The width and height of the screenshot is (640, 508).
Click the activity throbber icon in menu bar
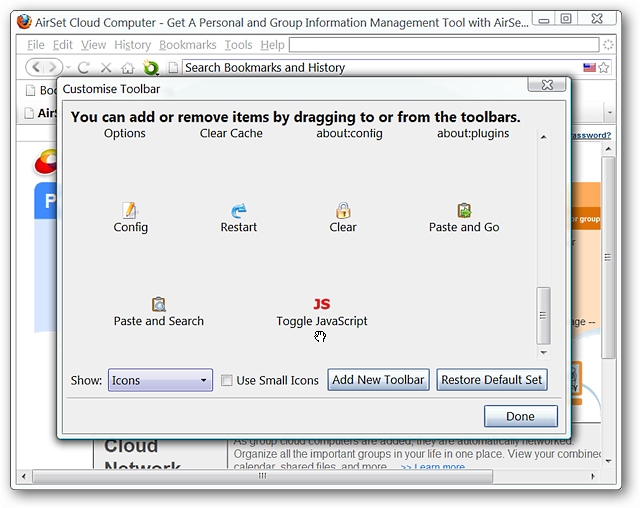point(608,44)
